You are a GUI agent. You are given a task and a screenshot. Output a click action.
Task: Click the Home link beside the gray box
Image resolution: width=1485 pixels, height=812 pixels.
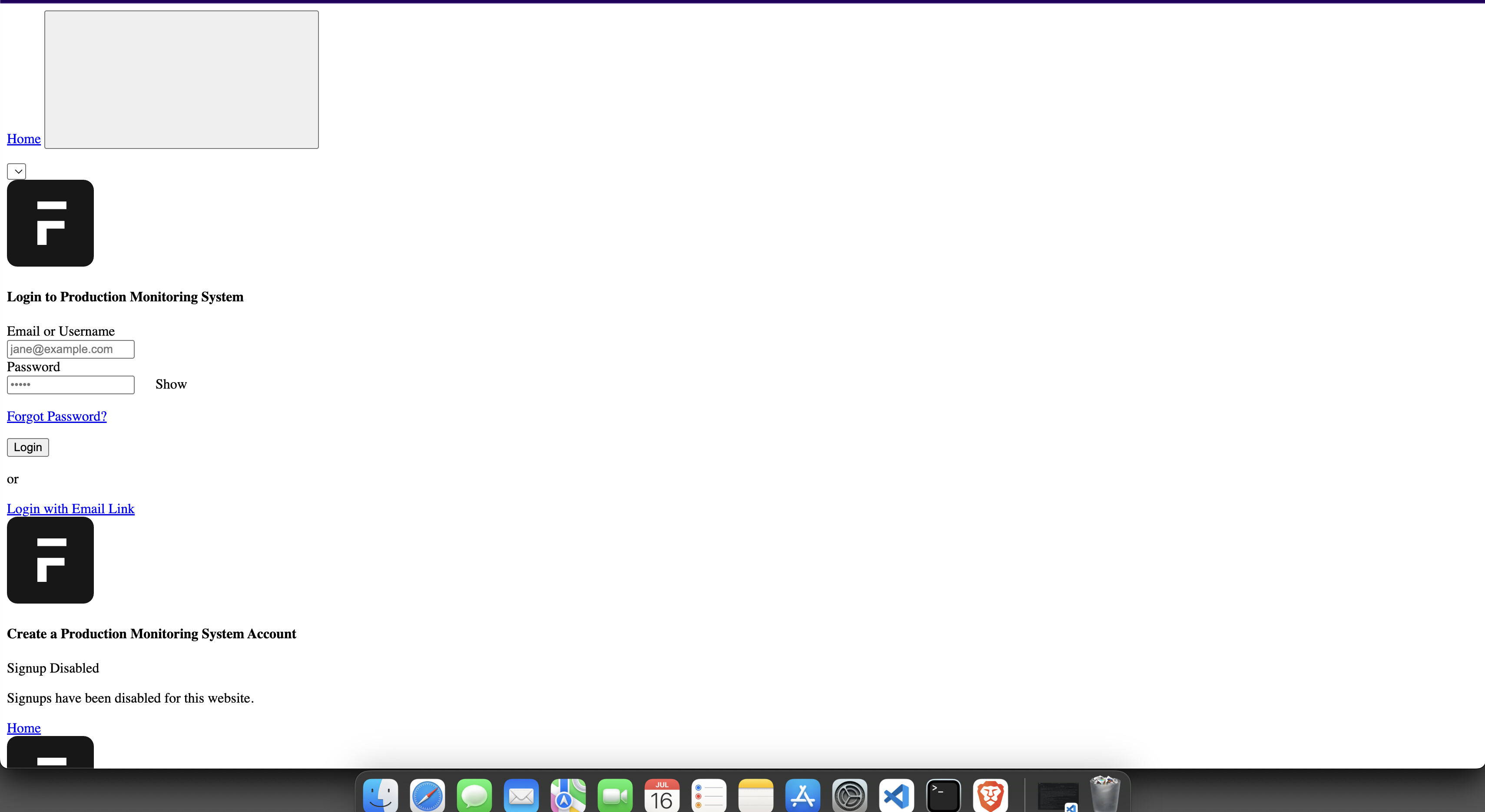23,139
